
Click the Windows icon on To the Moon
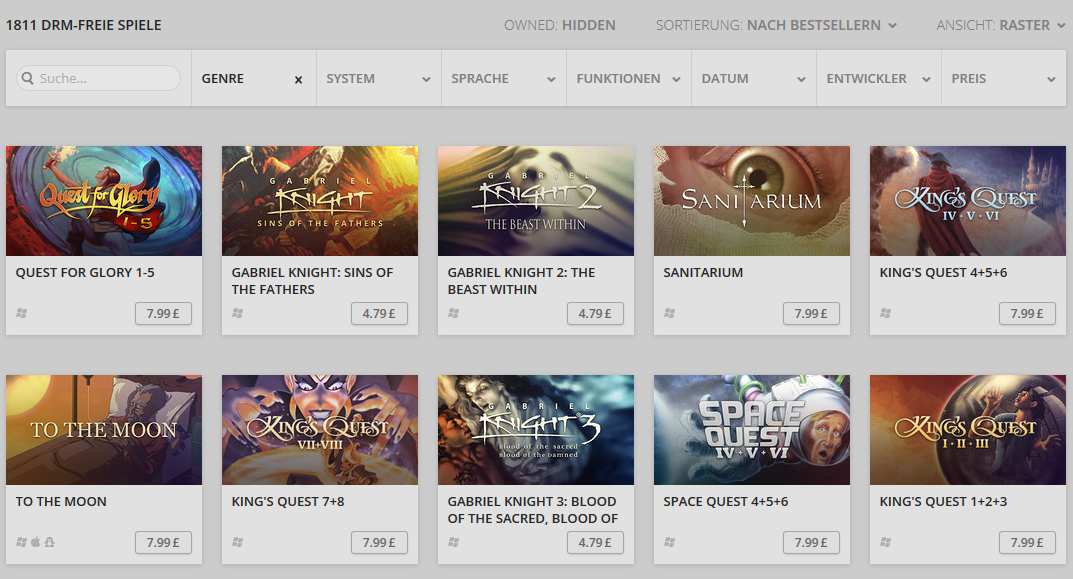pyautogui.click(x=22, y=542)
